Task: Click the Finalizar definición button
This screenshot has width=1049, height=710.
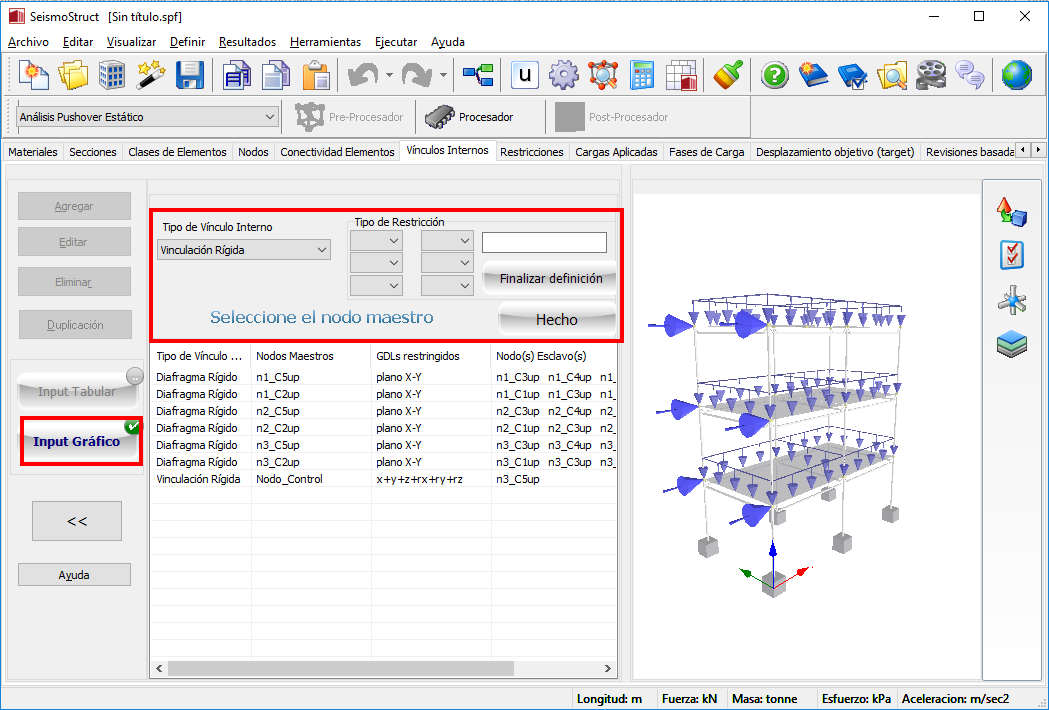Action: click(x=550, y=279)
